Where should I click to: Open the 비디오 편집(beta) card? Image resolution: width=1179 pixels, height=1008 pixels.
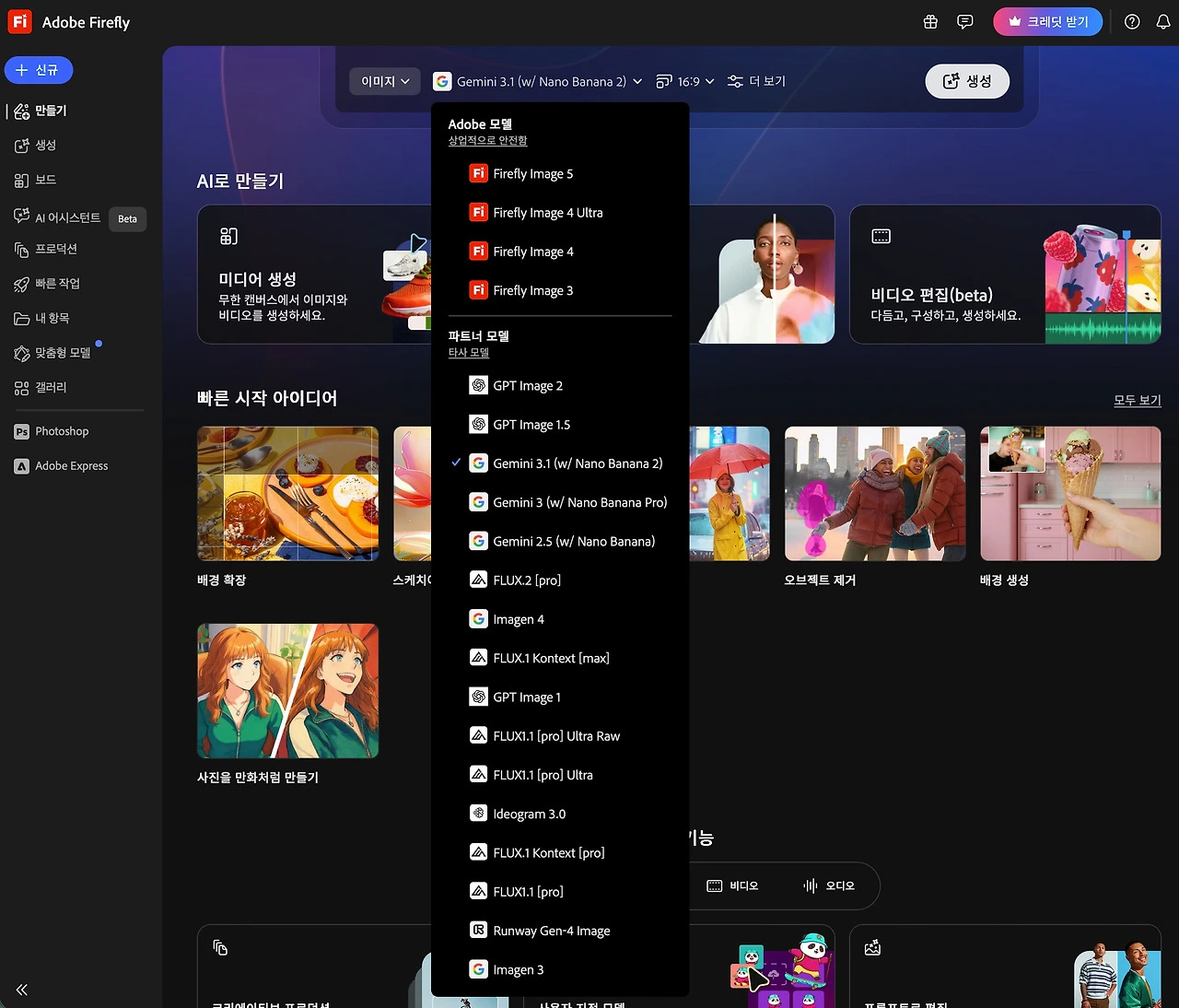coord(1005,275)
